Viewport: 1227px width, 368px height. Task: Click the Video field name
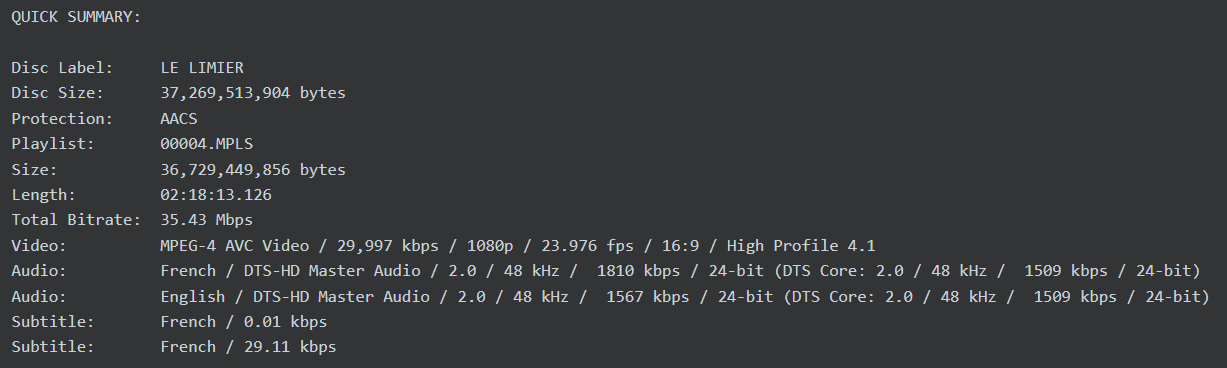36,245
